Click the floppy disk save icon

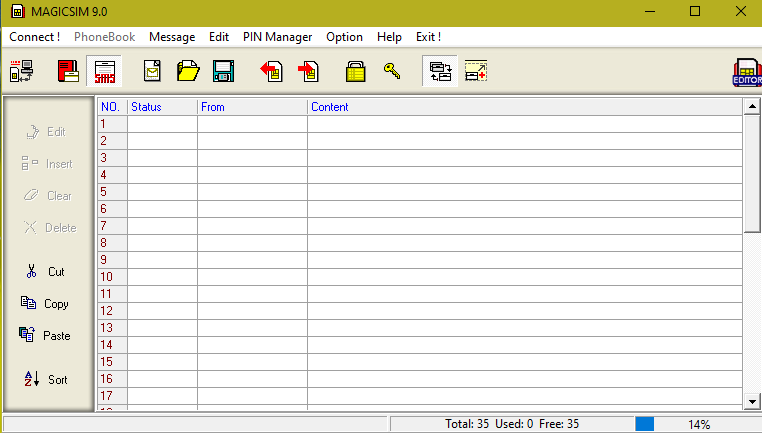tap(224, 71)
